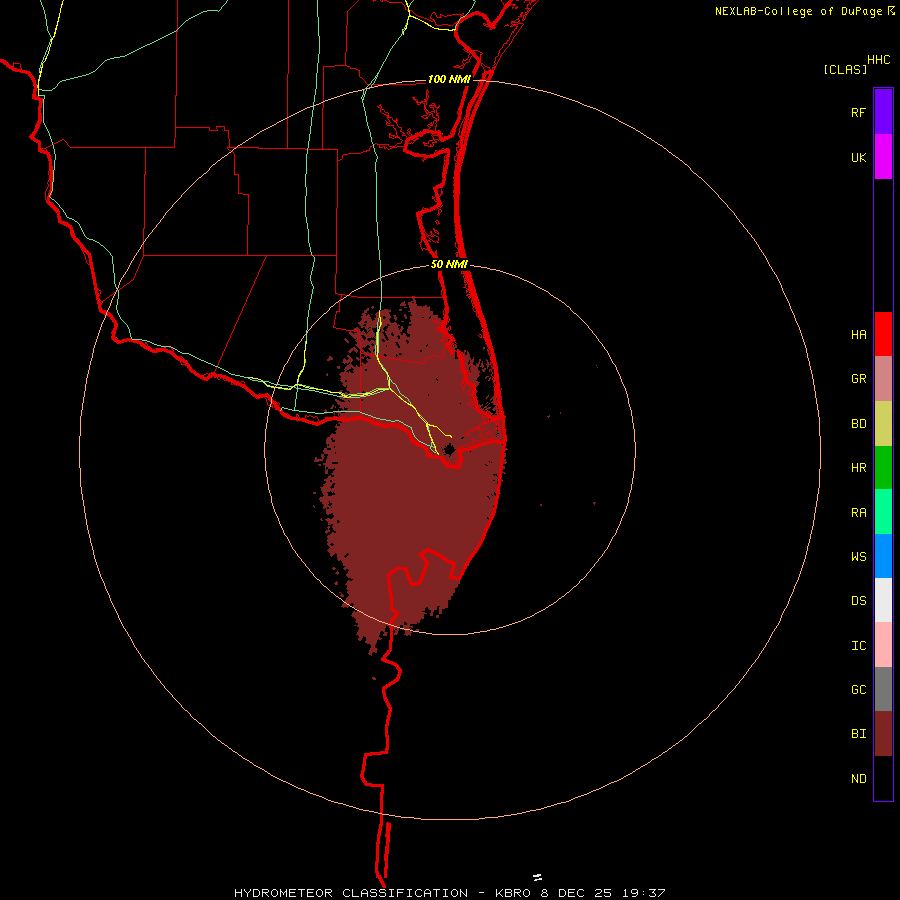Click the BI dark red swatch
This screenshot has height=900, width=900.
(x=883, y=734)
